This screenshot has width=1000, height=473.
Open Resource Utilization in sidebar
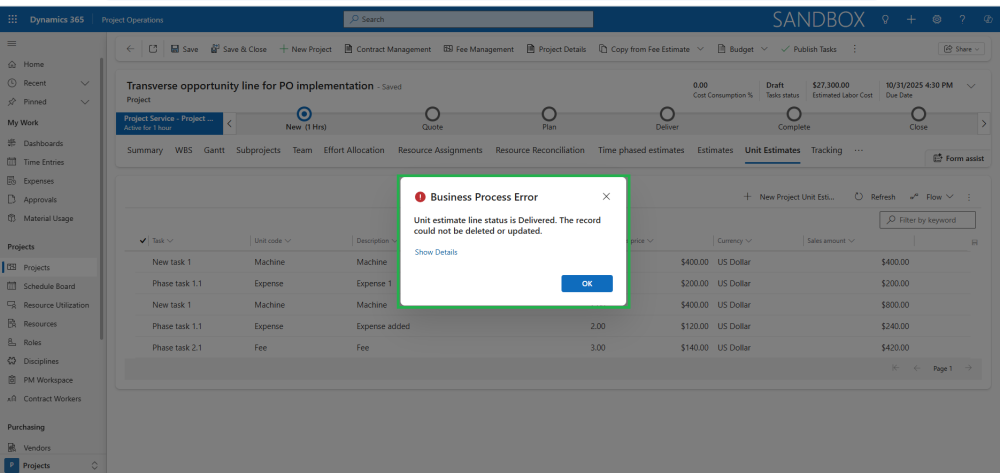(55, 305)
